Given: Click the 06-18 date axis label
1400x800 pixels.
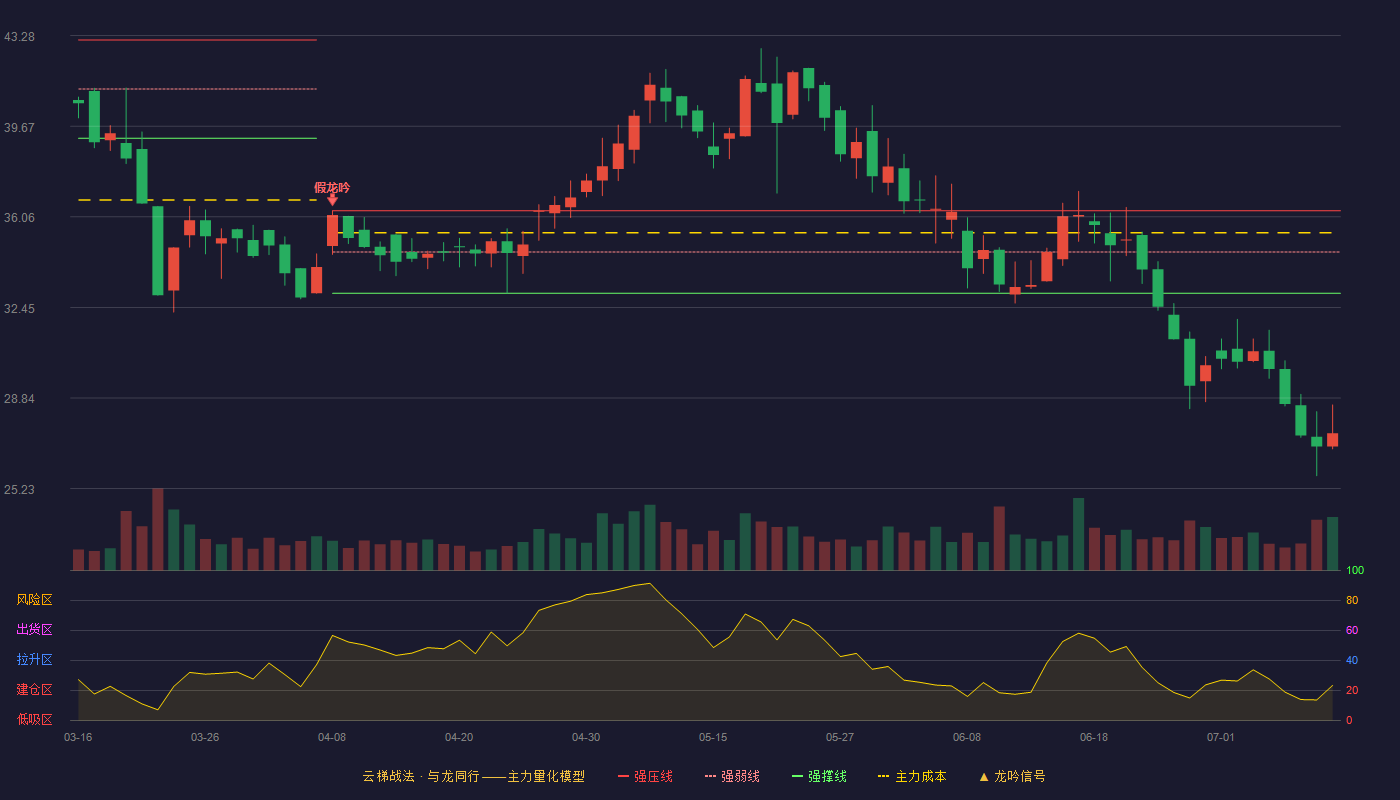Looking at the screenshot, I should 1094,737.
